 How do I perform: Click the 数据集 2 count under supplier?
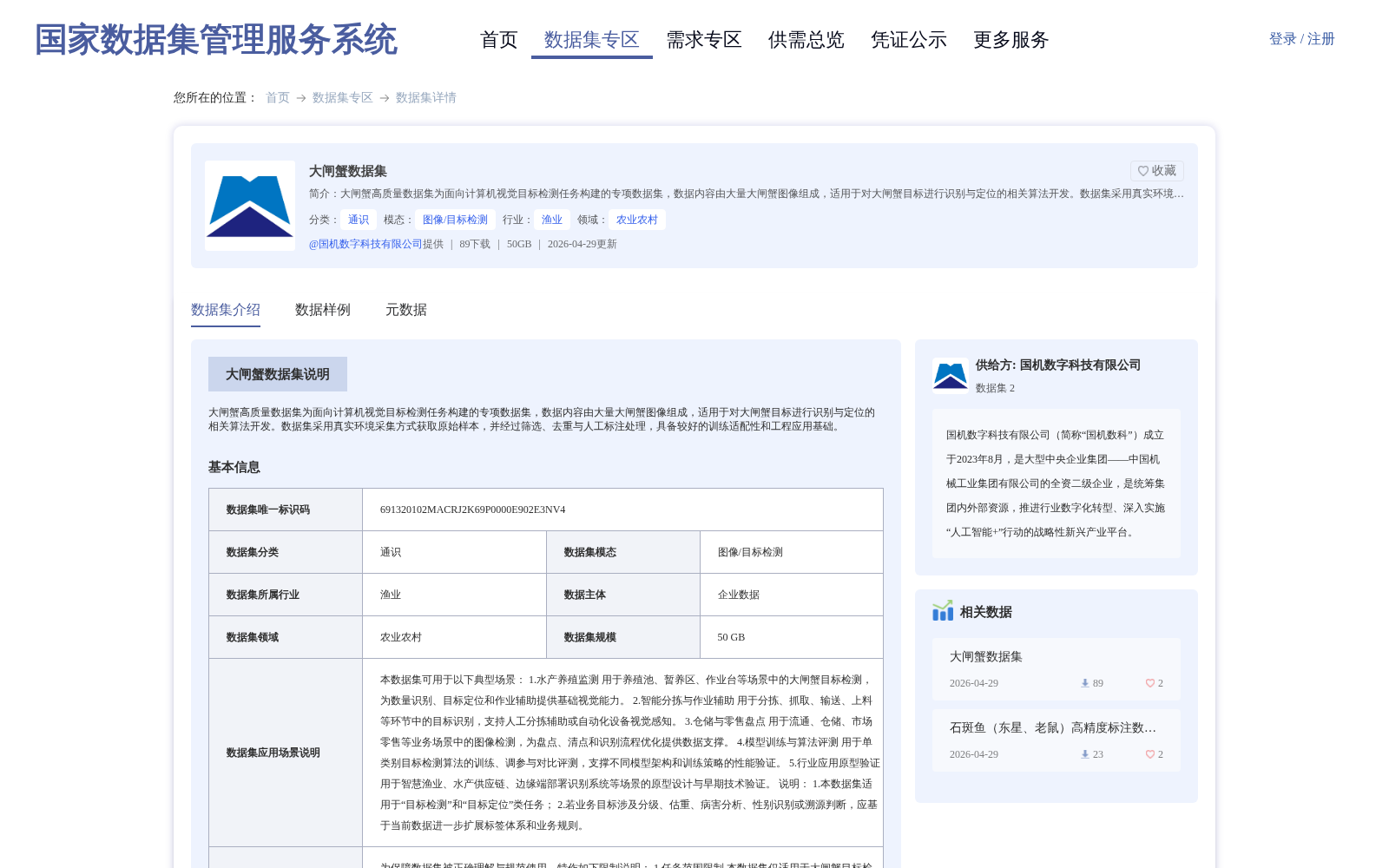pyautogui.click(x=995, y=388)
